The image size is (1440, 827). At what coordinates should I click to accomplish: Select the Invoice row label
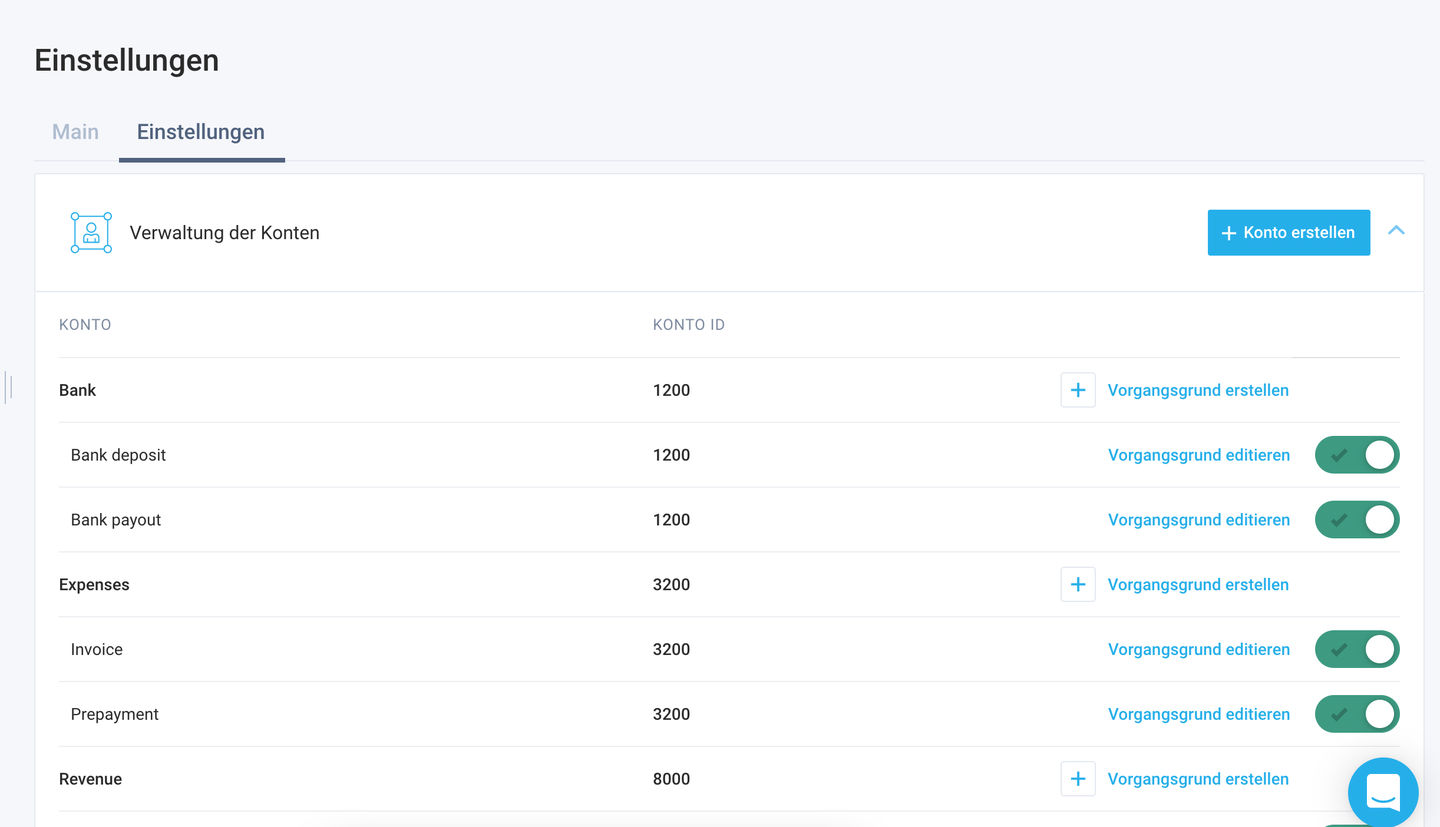point(97,649)
